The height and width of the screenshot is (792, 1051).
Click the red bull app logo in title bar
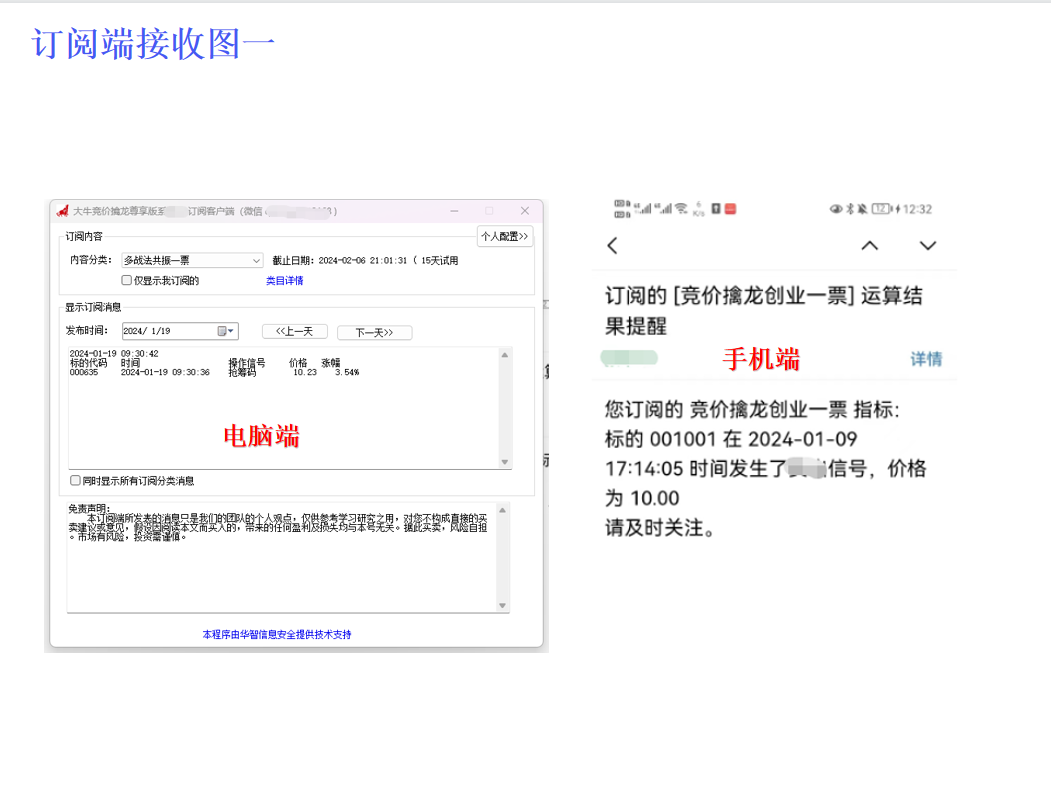coord(62,211)
